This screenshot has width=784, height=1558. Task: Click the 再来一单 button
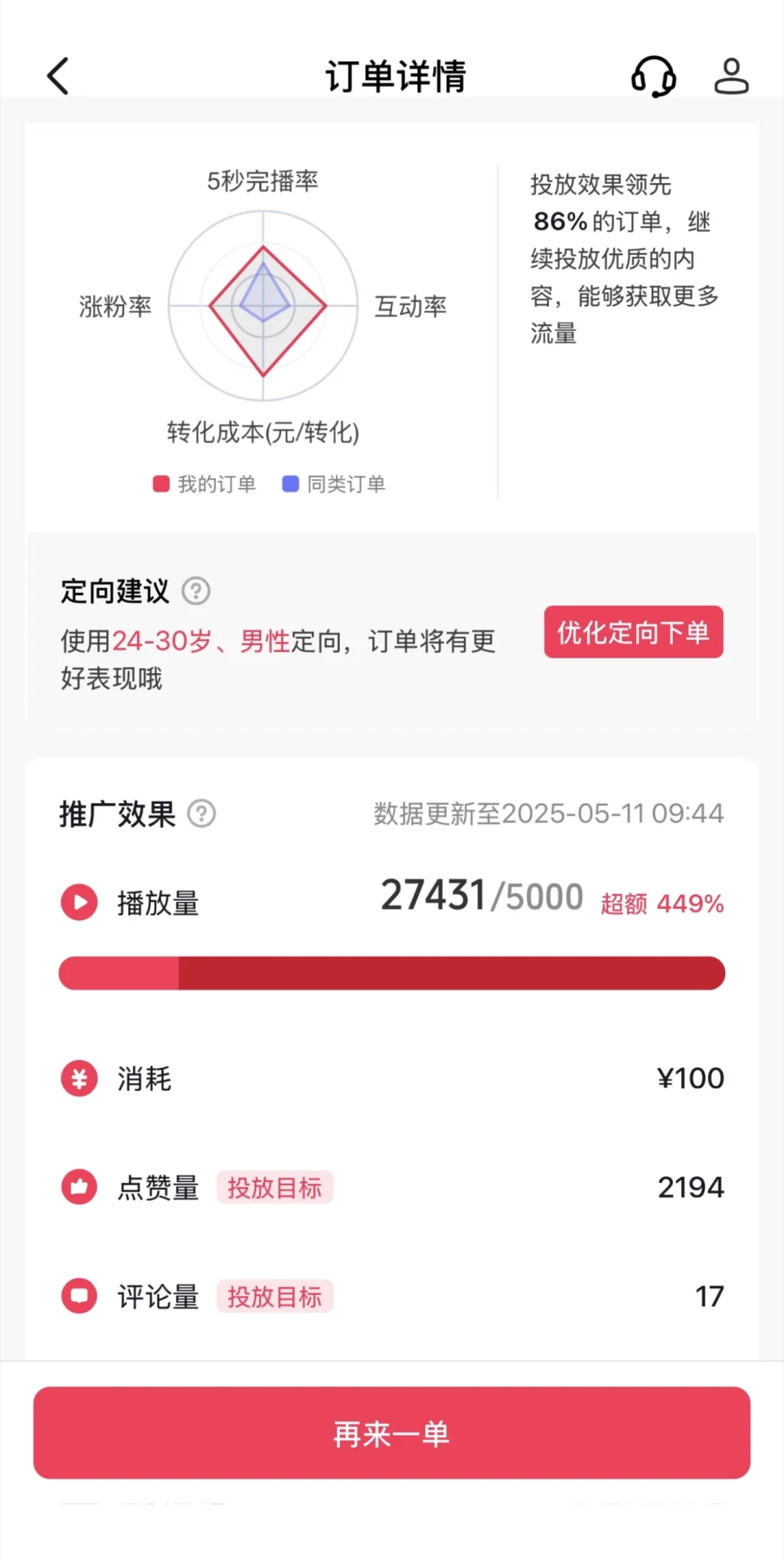392,1432
